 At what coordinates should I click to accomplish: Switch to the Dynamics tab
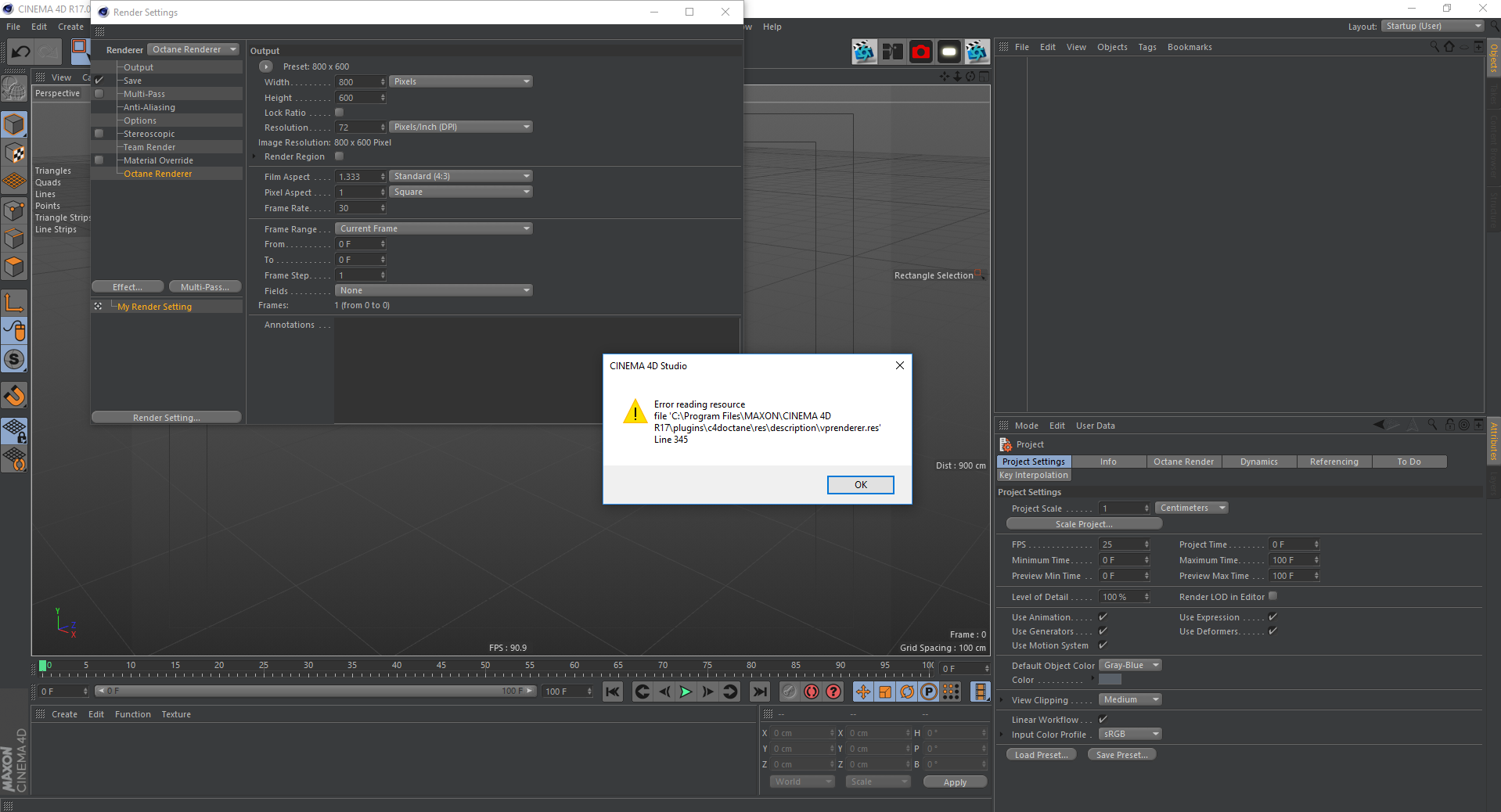click(x=1259, y=462)
